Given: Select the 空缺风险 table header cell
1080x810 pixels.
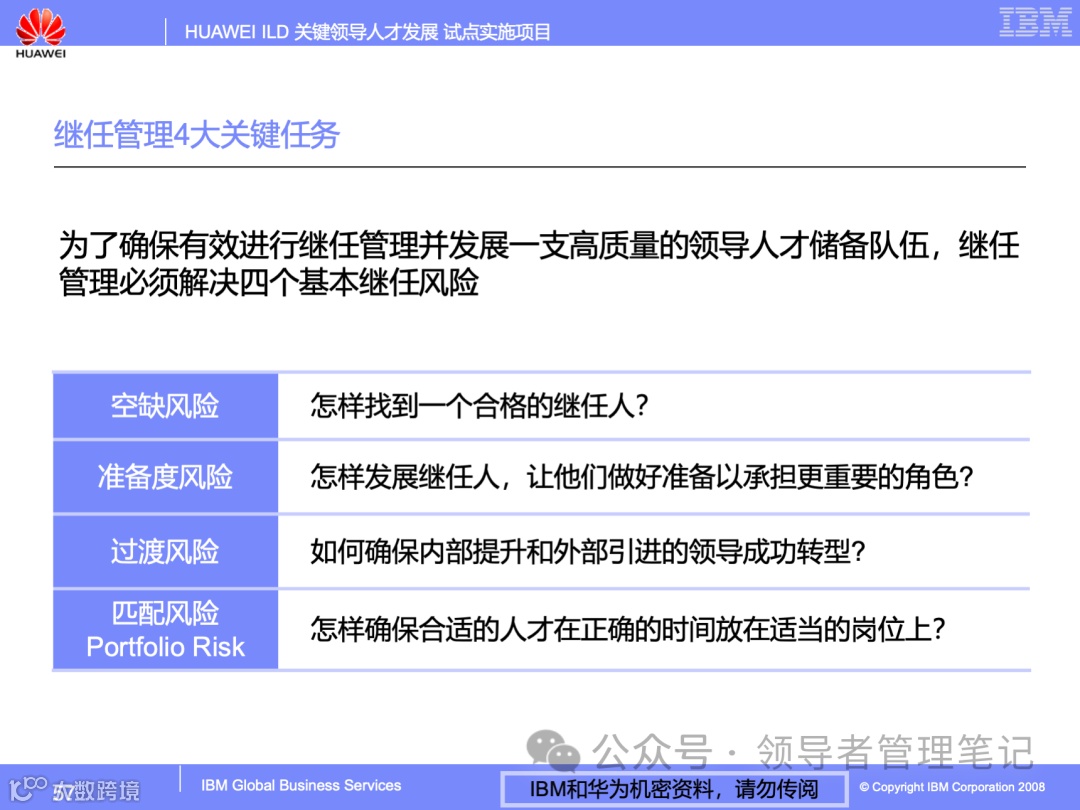Looking at the screenshot, I should [165, 406].
